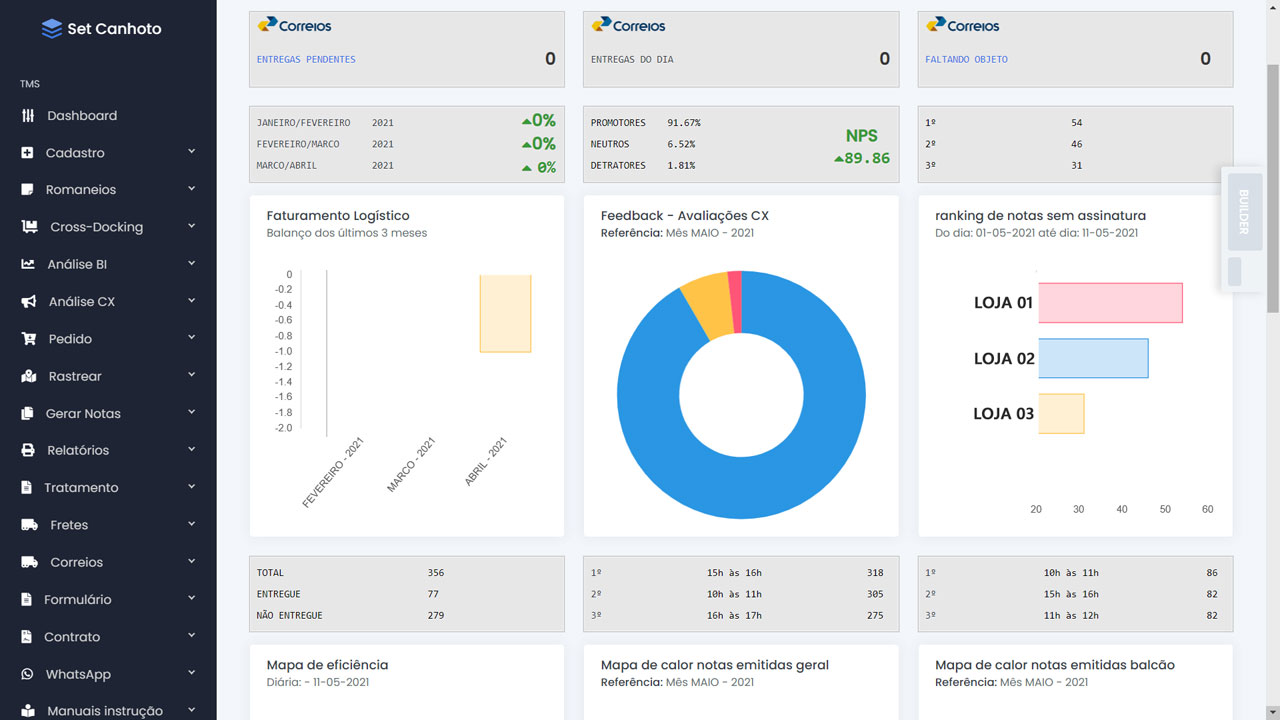
Task: Click ranking de notas sem assinatura title
Action: tap(1040, 215)
